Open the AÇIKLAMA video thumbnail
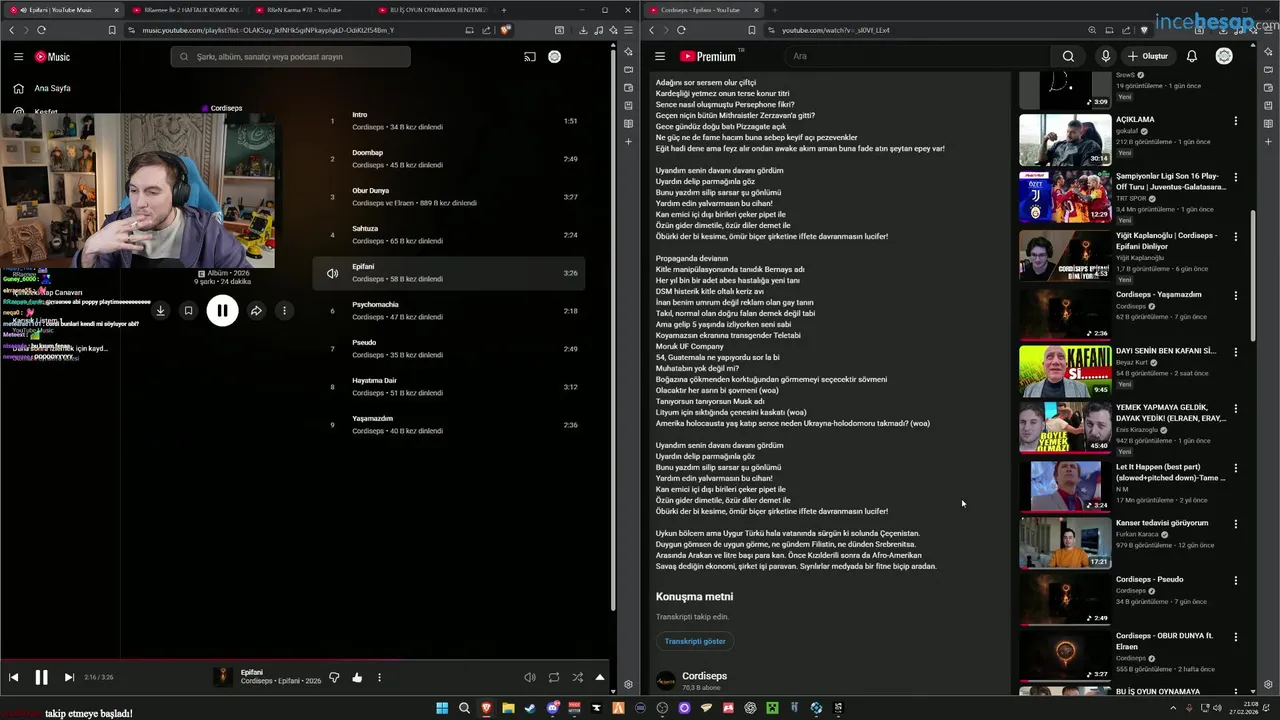The height and width of the screenshot is (720, 1280). [1065, 139]
